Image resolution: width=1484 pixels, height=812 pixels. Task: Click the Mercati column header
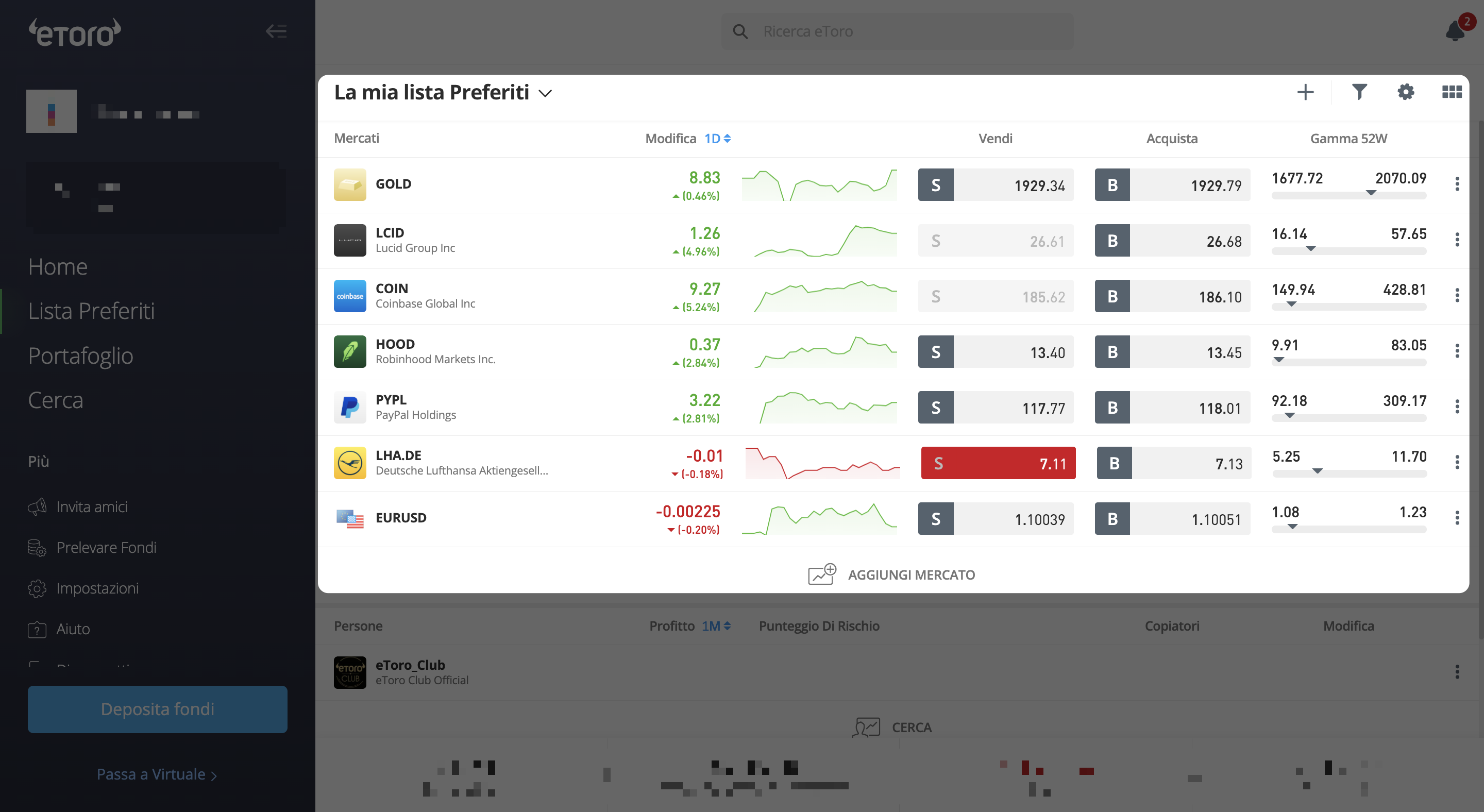click(357, 138)
